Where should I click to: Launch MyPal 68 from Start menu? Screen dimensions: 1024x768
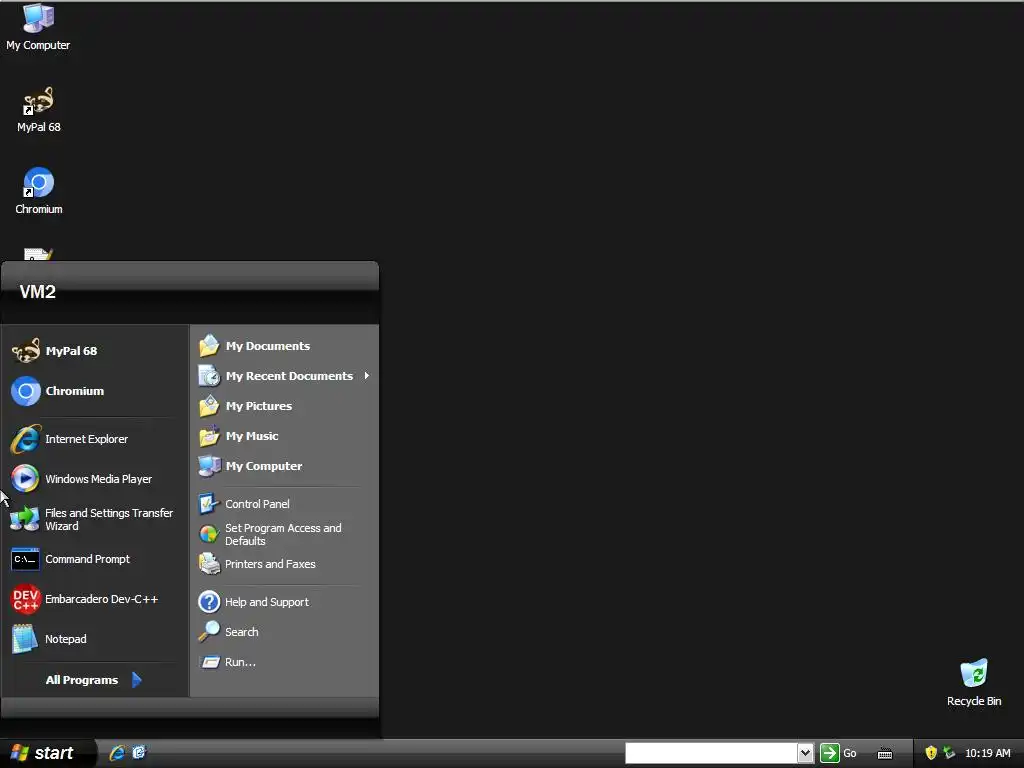(95, 351)
